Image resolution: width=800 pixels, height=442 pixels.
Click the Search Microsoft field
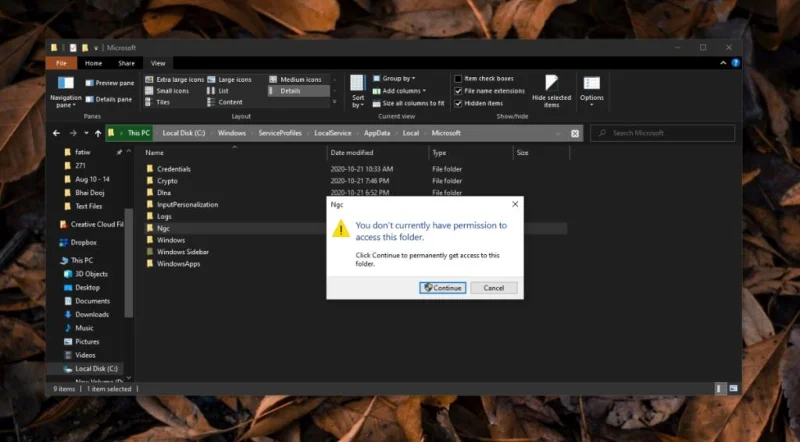663,133
